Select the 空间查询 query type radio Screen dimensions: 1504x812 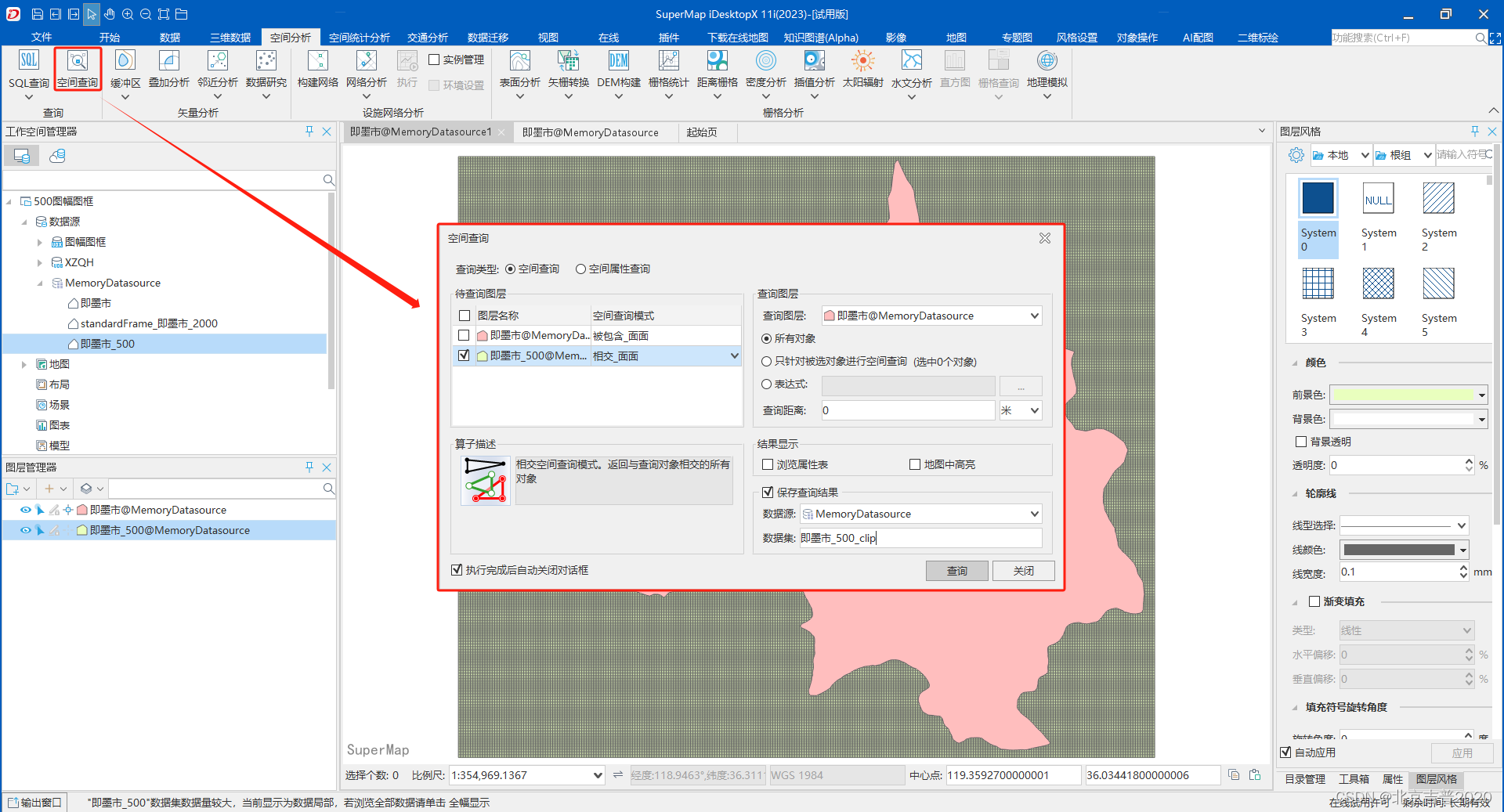coord(511,269)
